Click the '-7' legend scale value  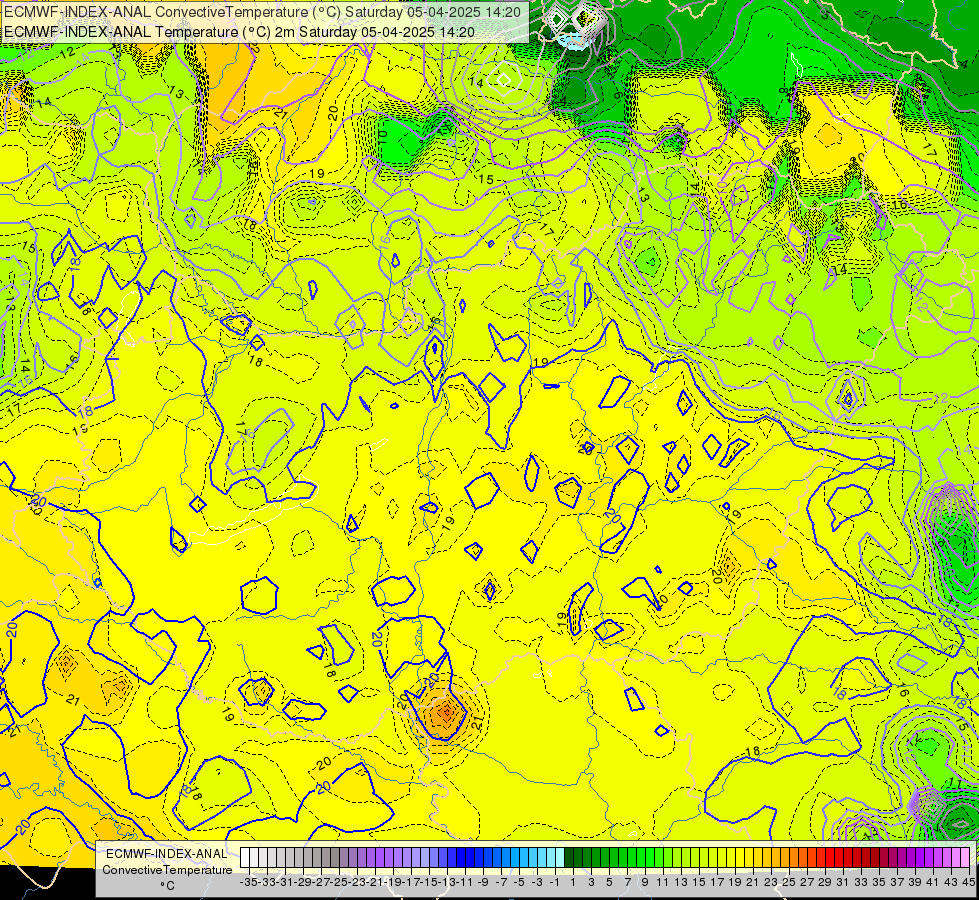point(501,883)
